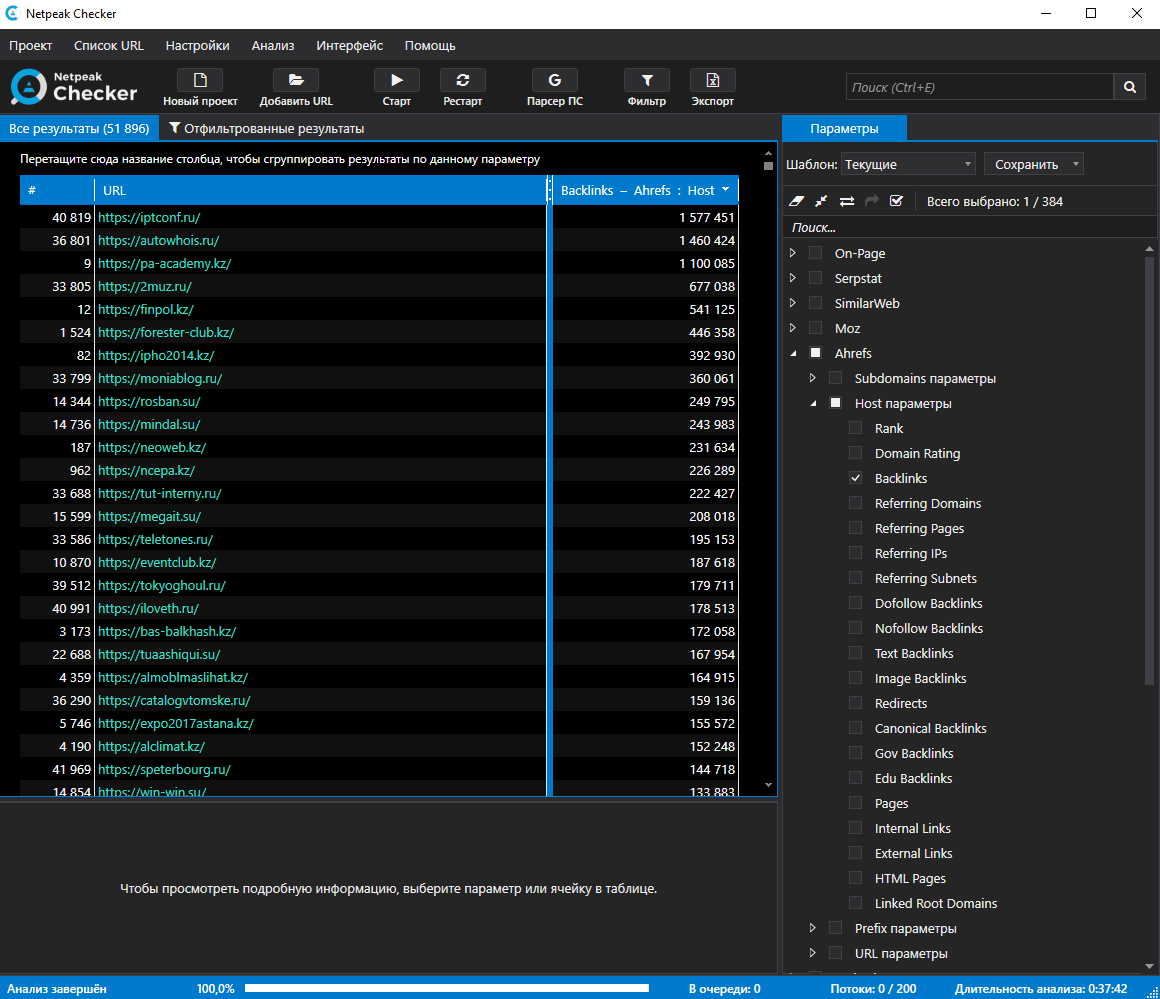The height and width of the screenshot is (999, 1160).
Task: Click the magnifier search button
Action: coord(1130,87)
